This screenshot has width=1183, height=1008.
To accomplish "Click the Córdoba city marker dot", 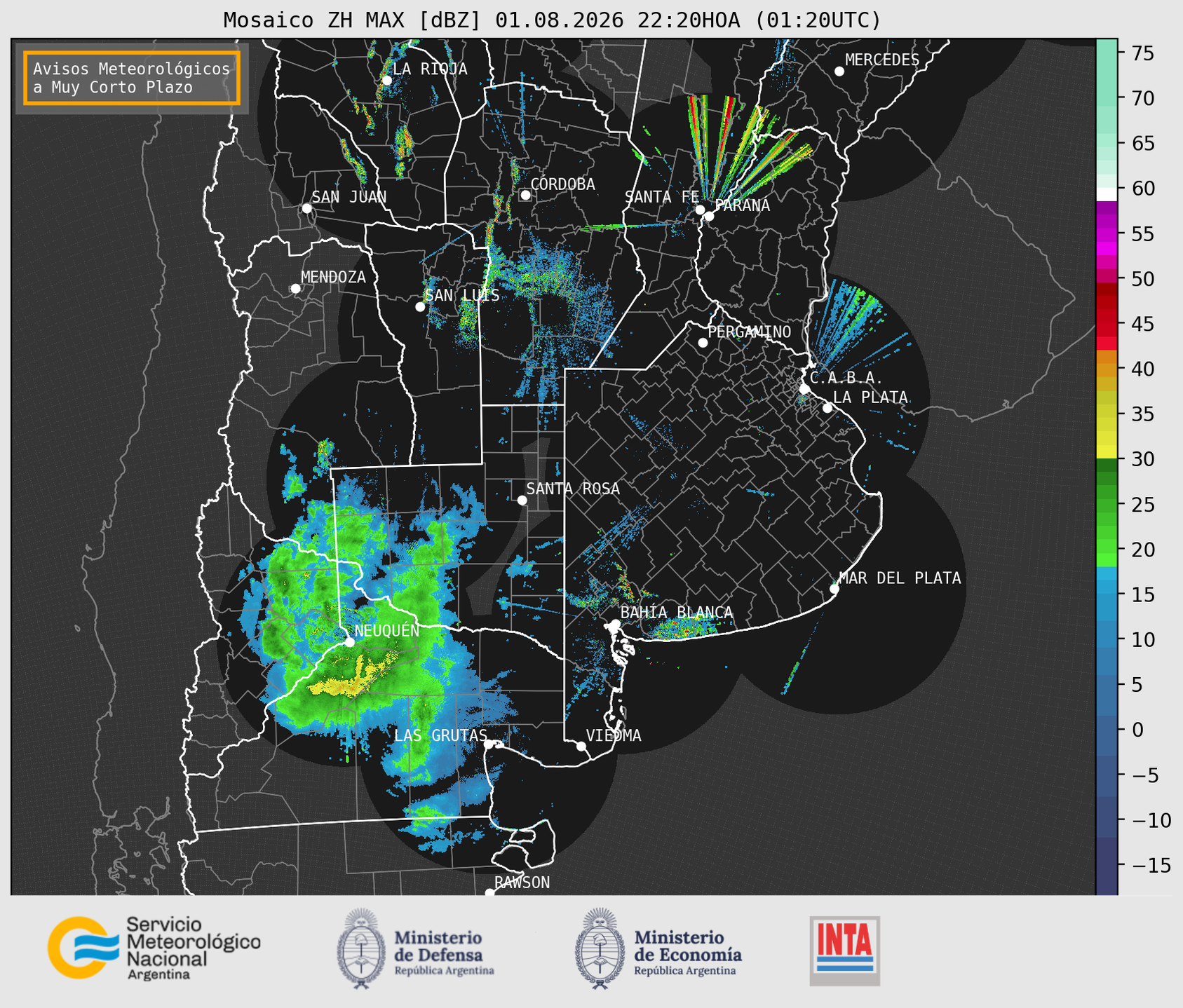I will (525, 195).
